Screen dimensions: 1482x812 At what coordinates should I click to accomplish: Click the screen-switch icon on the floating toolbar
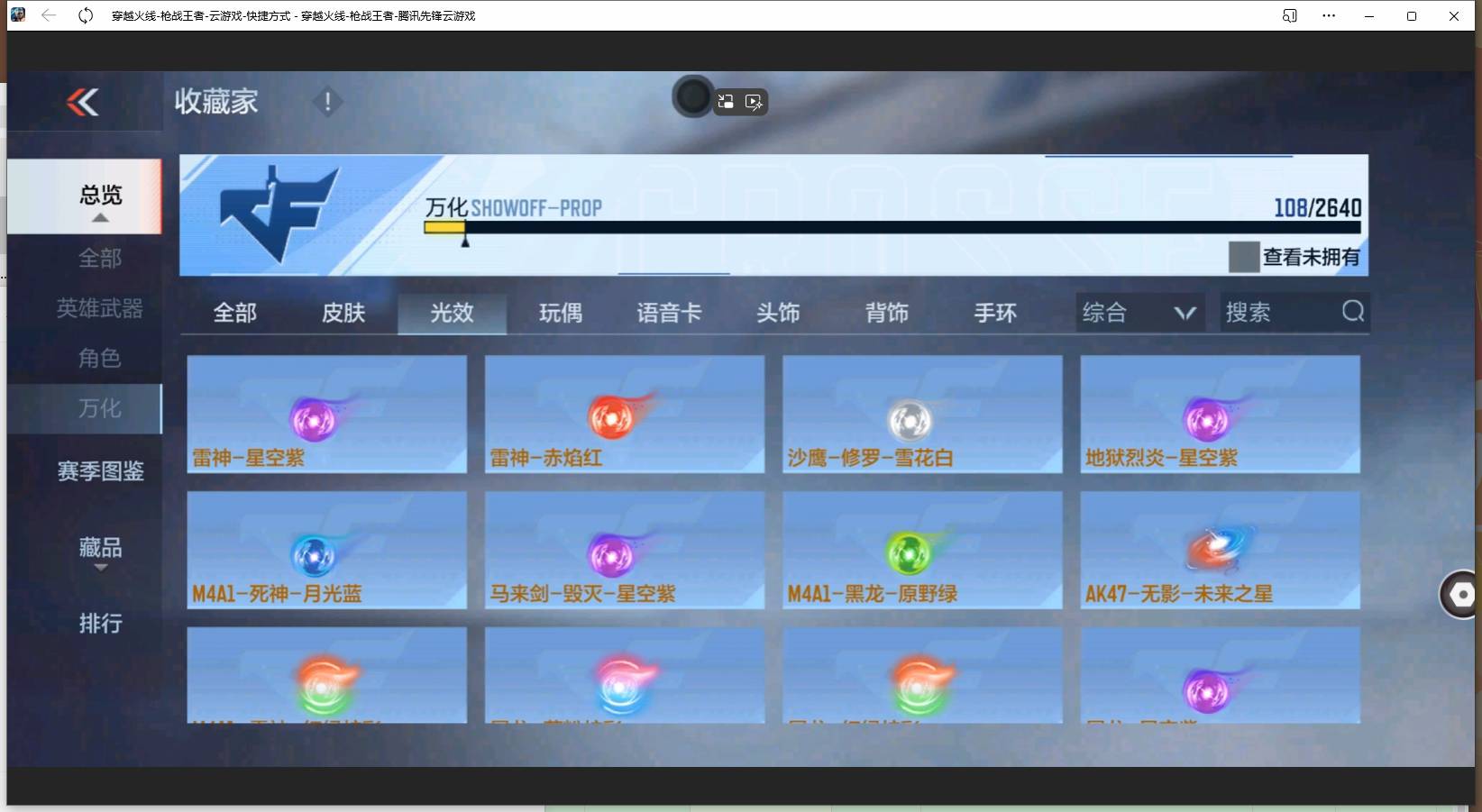726,102
